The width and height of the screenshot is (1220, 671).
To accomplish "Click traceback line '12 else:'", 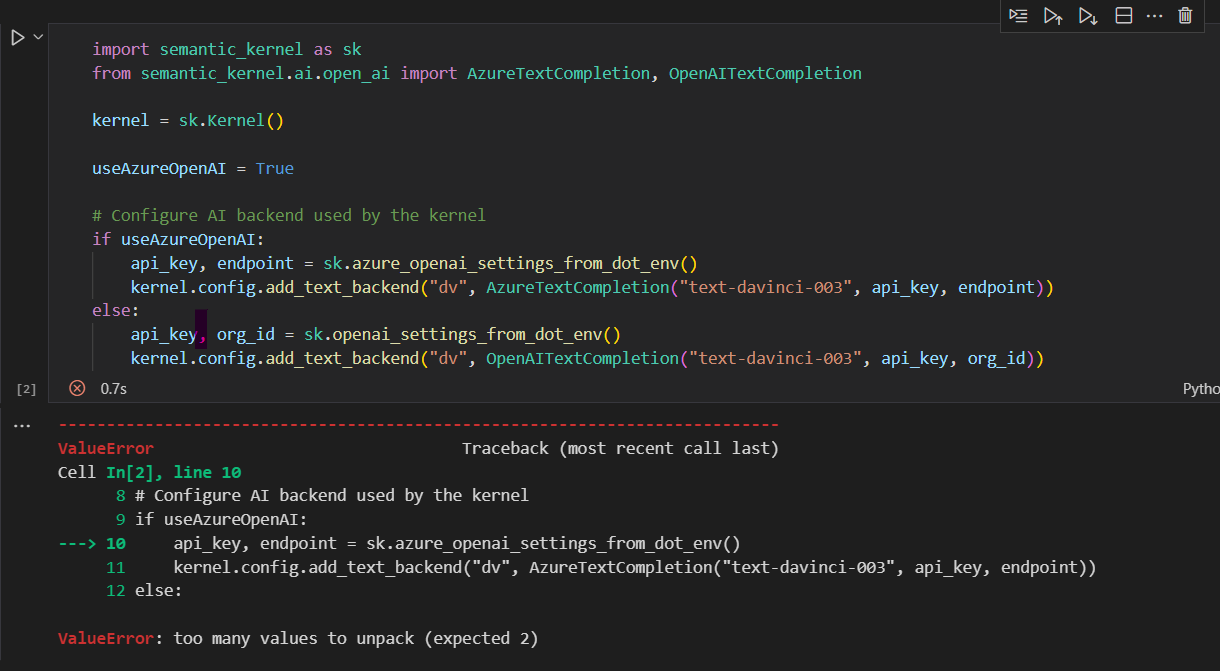I will (x=144, y=591).
